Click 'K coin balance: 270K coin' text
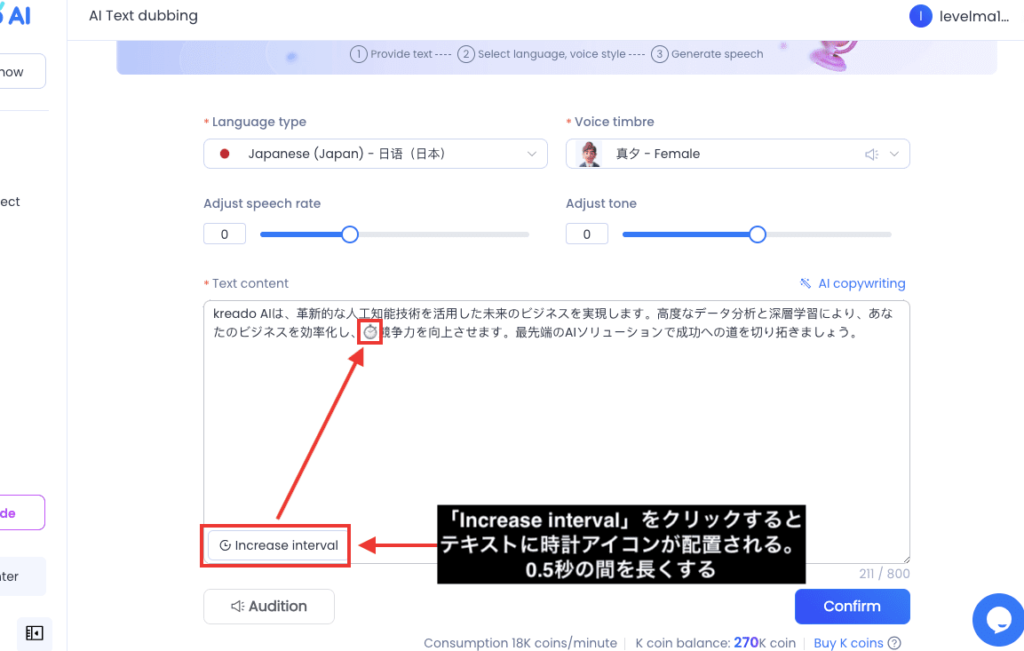The image size is (1024, 651). 715,643
